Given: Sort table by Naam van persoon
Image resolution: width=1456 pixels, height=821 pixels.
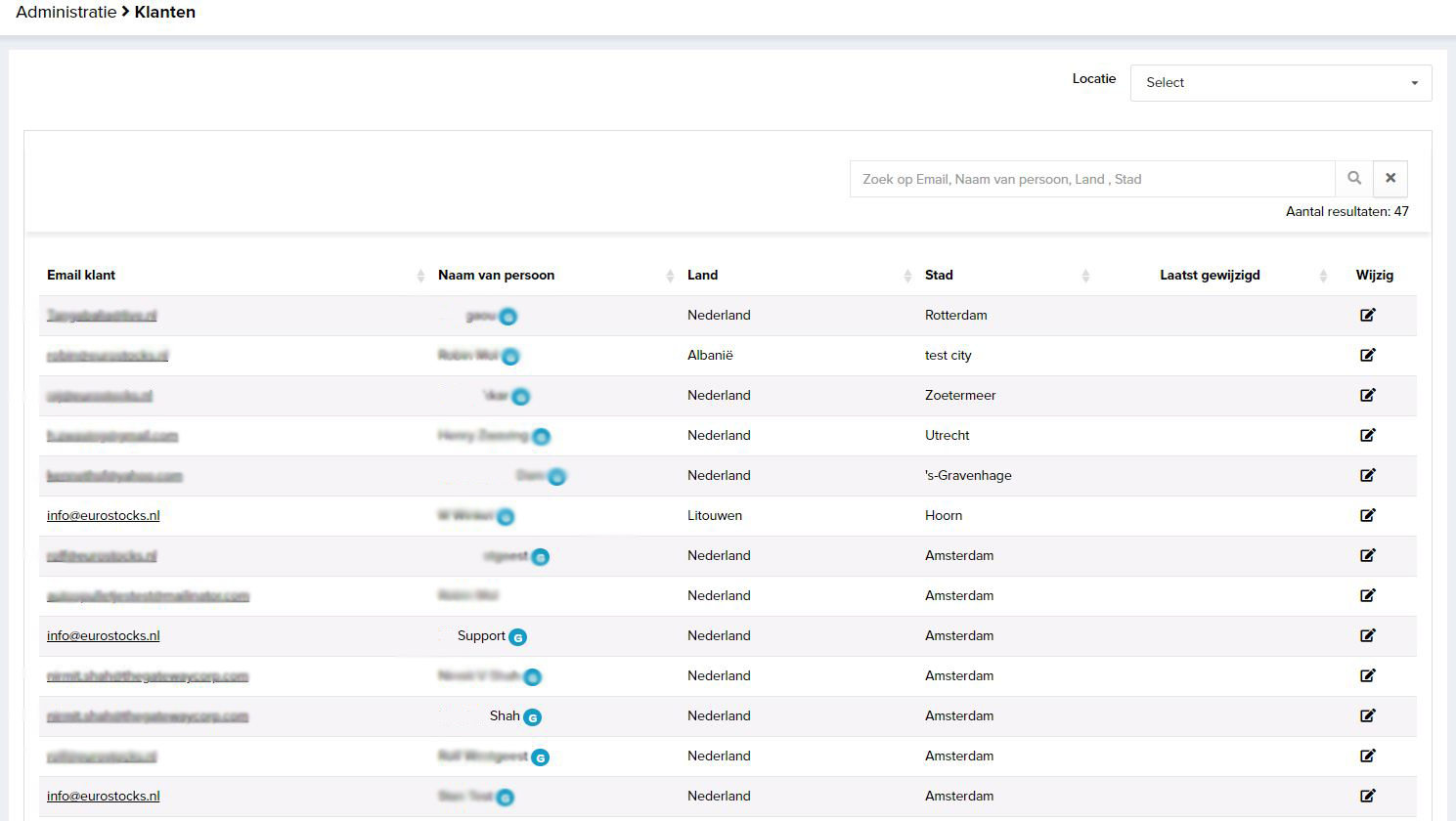Looking at the screenshot, I should coord(496,276).
